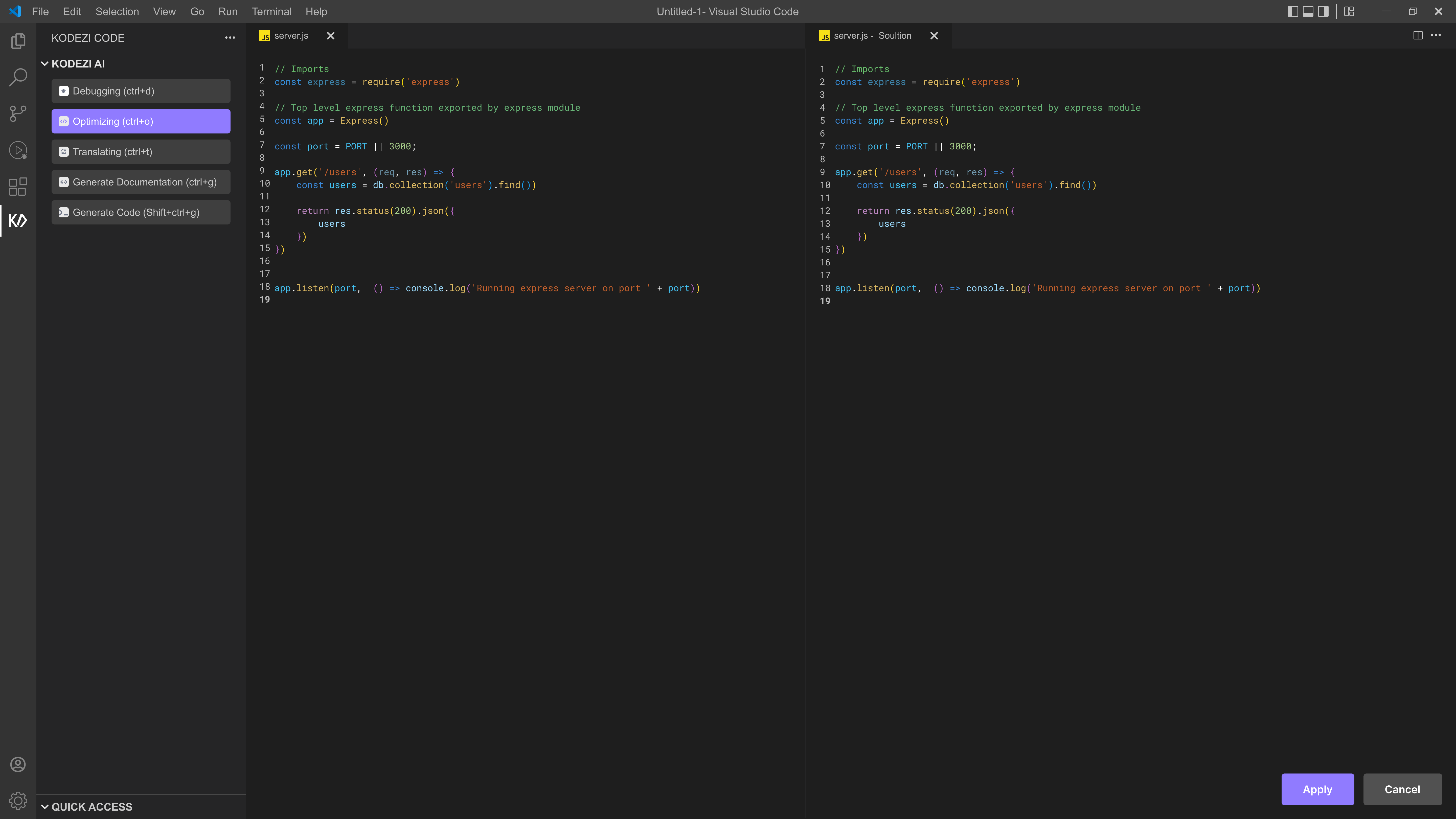Open the Terminal menu
The height and width of the screenshot is (819, 1456).
coord(272,11)
